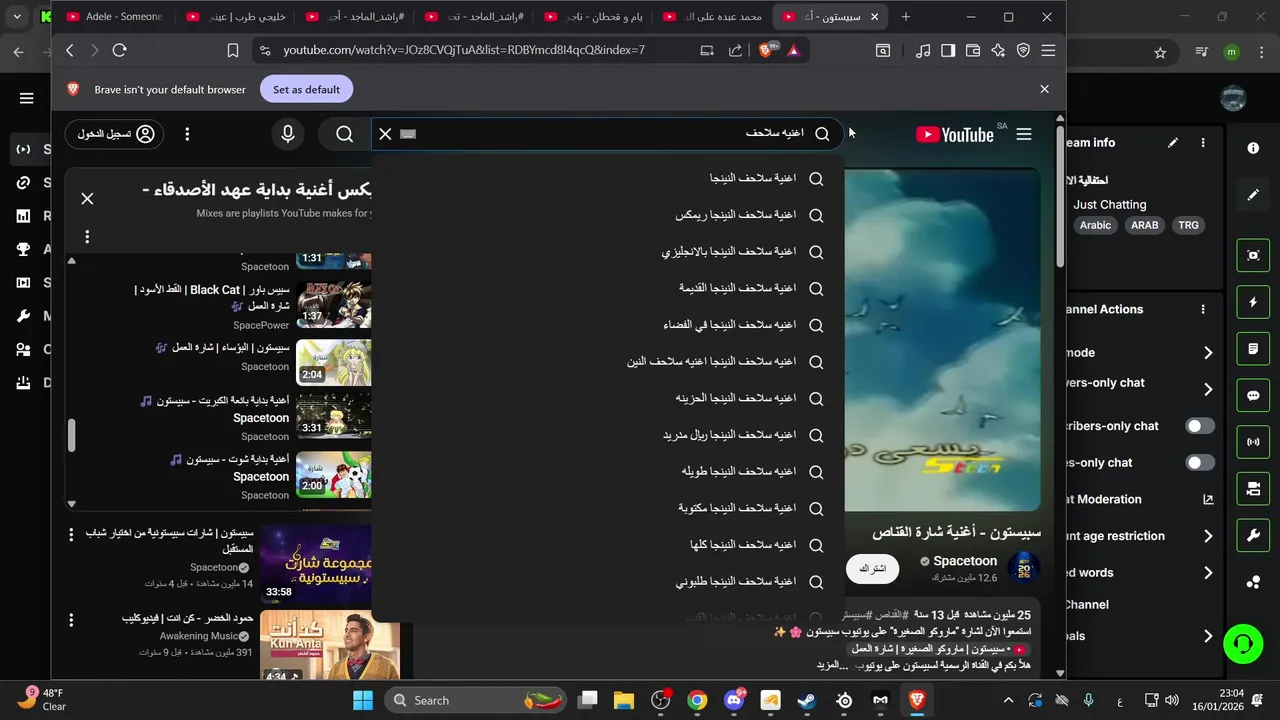
Task: Expand the banned words chevron in dashboard
Action: point(1208,573)
